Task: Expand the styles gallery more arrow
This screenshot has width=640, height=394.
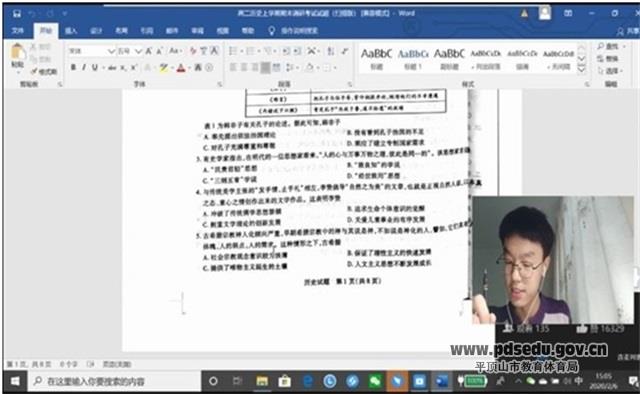Action: (x=582, y=70)
